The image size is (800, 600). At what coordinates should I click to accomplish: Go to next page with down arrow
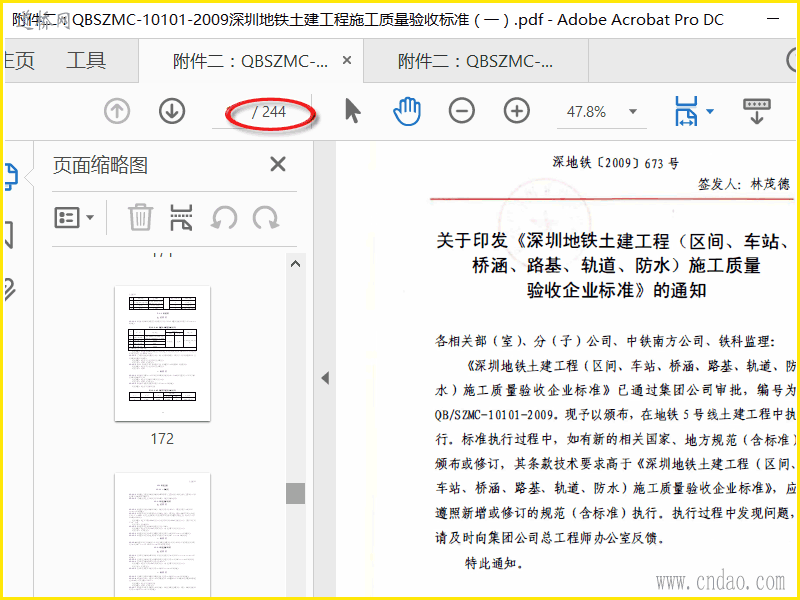point(172,111)
